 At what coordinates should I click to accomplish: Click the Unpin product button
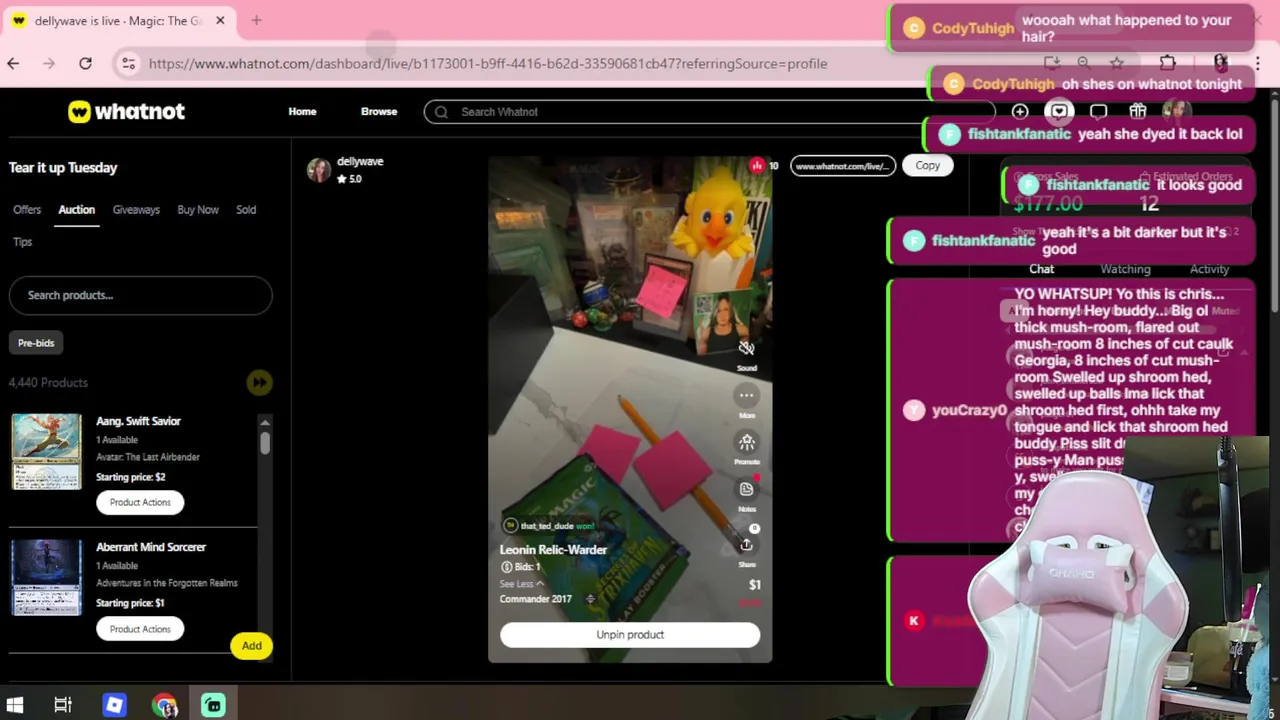(x=630, y=635)
